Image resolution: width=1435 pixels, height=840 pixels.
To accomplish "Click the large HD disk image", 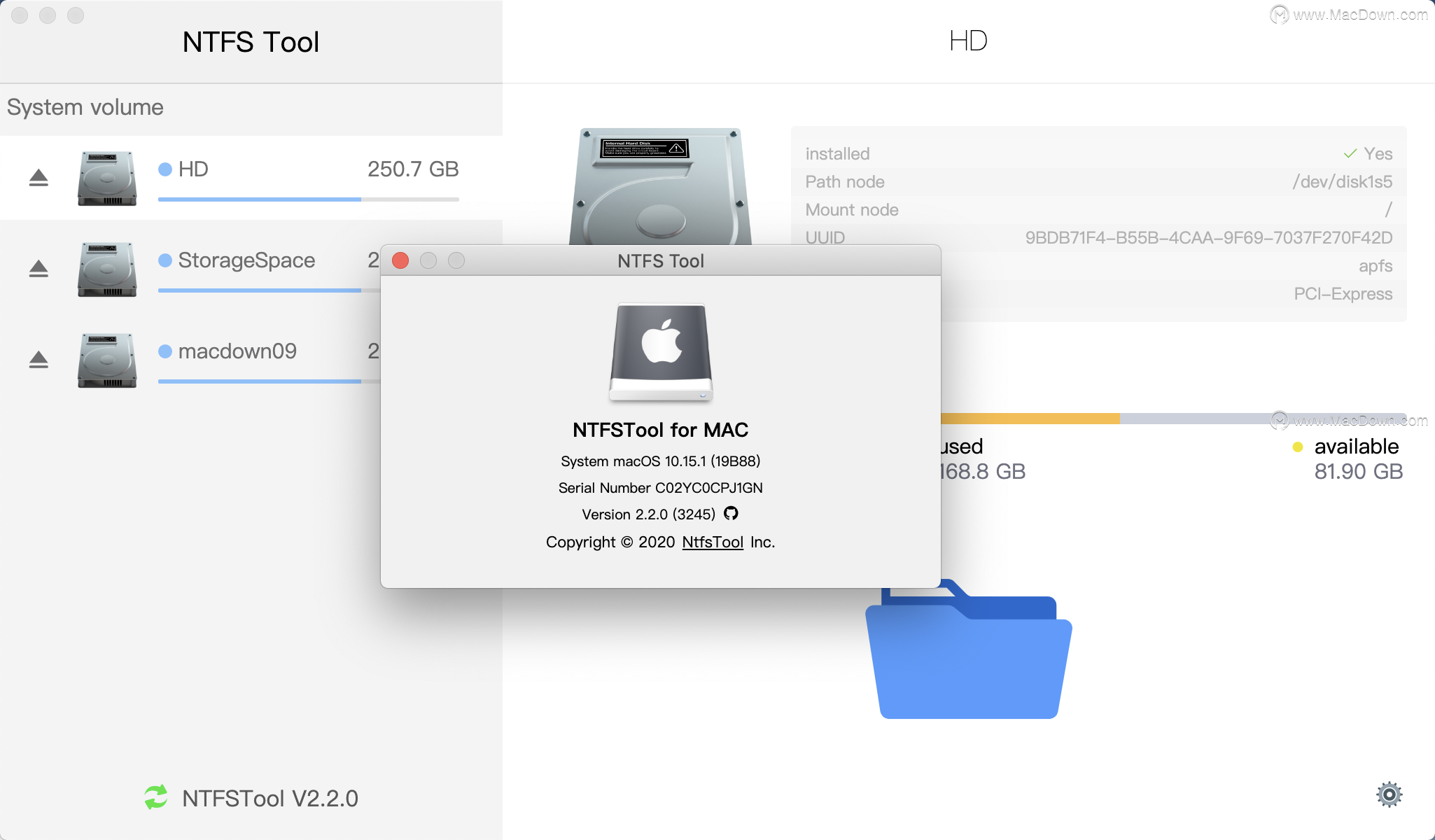I will [661, 186].
